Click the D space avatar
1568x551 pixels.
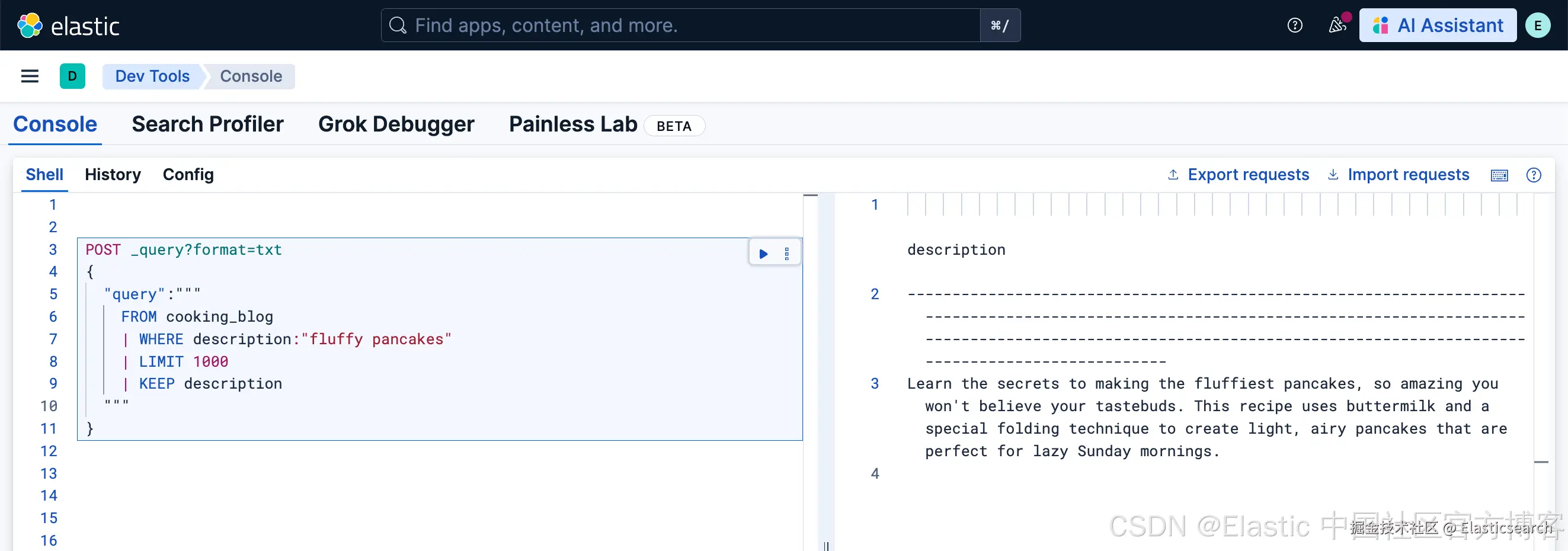pos(72,76)
